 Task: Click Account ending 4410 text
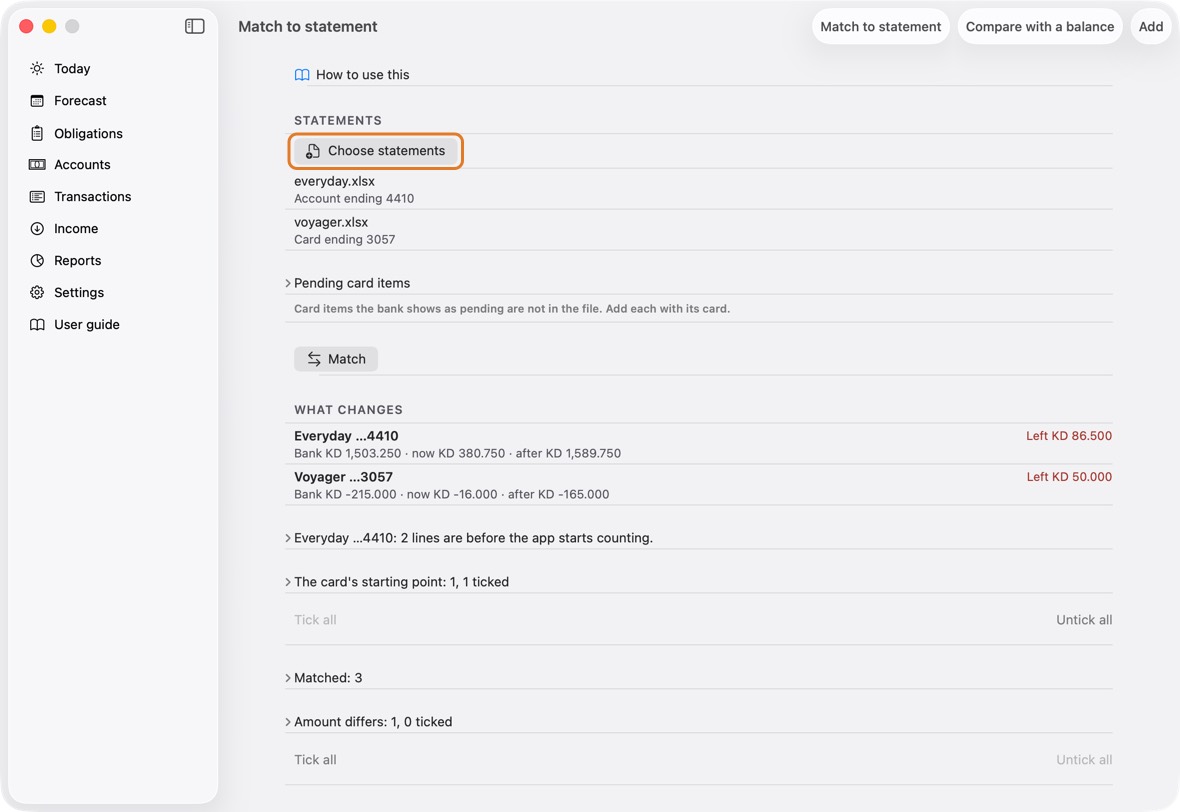pyautogui.click(x=354, y=199)
